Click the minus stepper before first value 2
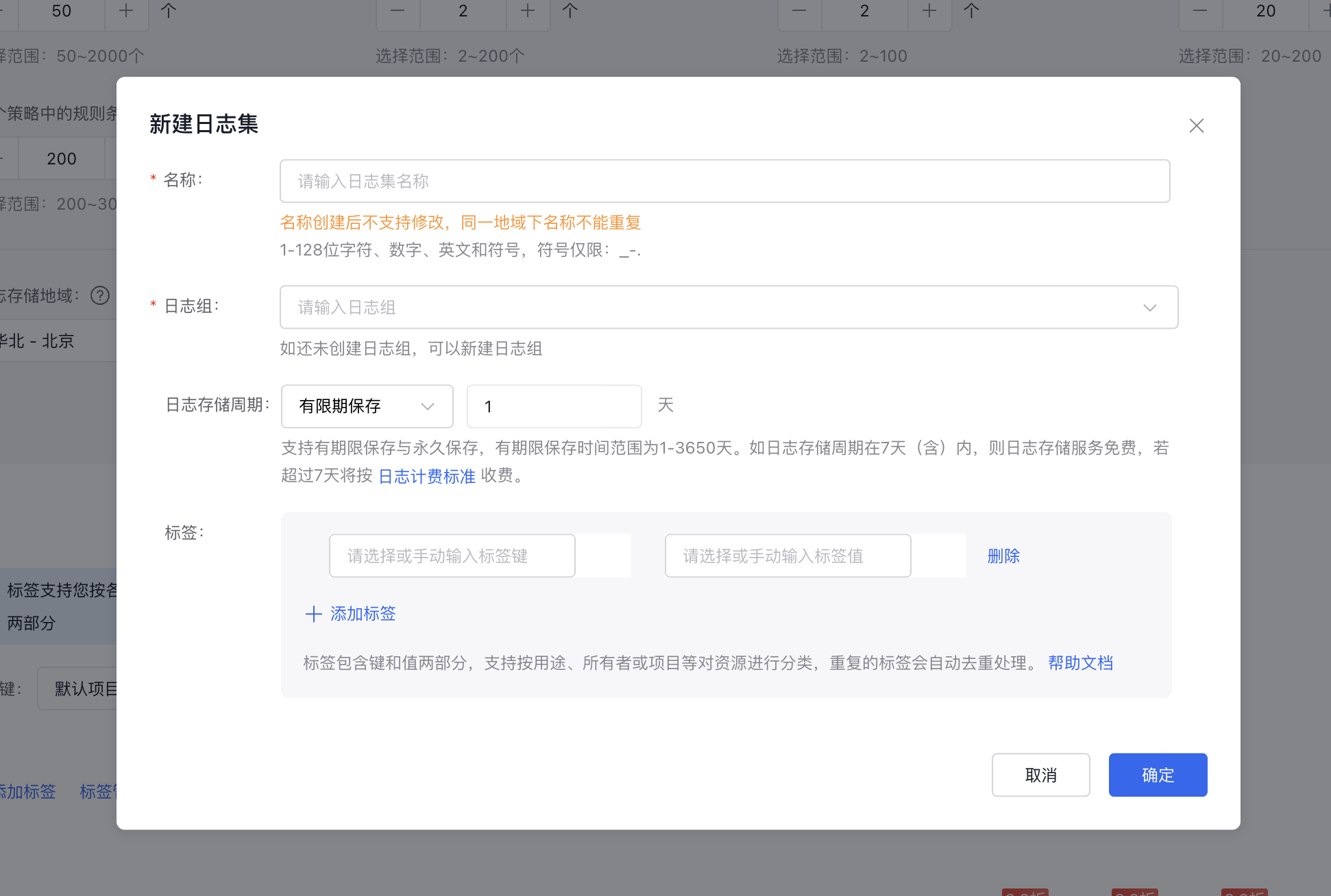Image resolution: width=1331 pixels, height=896 pixels. click(398, 11)
